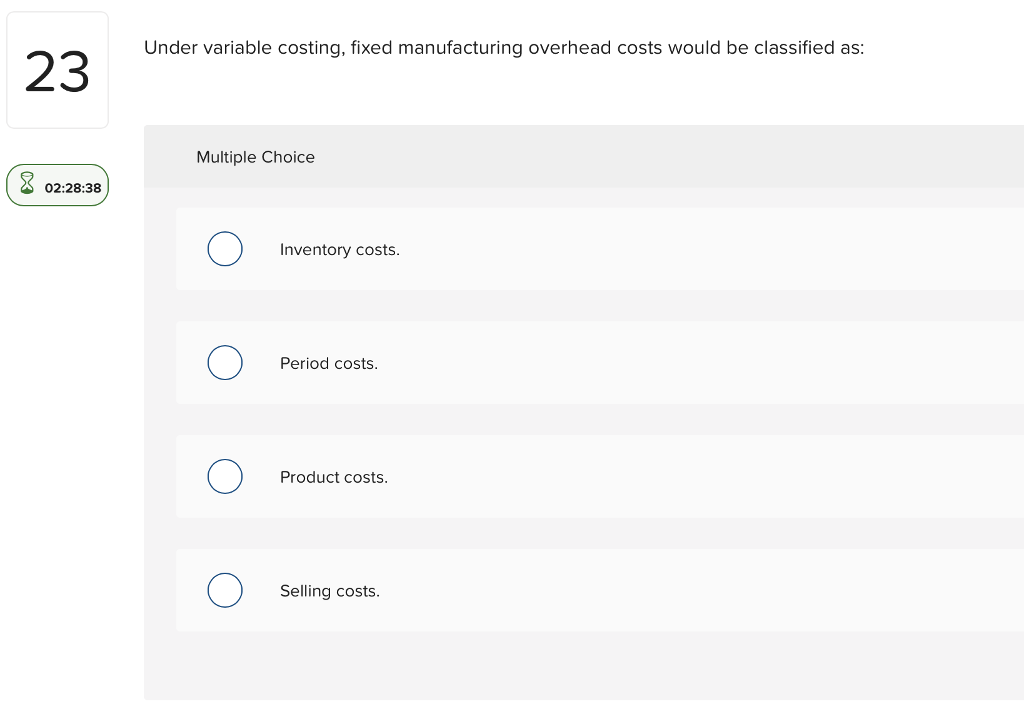The width and height of the screenshot is (1024, 704).
Task: Select the Period costs radio button
Action: coord(225,362)
